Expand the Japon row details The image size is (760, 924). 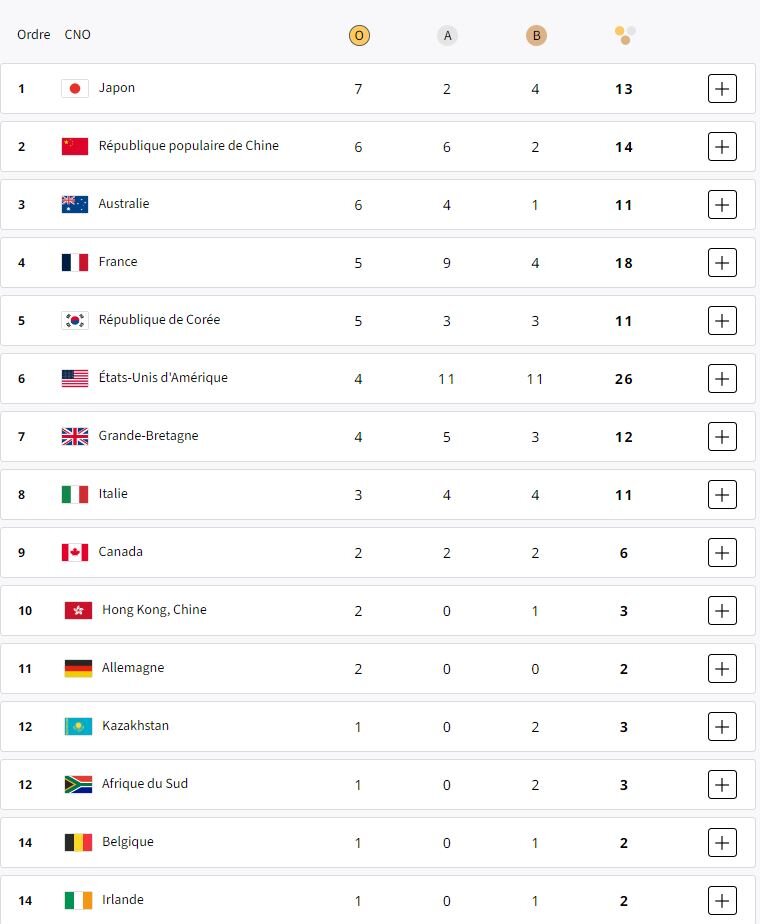tap(722, 89)
